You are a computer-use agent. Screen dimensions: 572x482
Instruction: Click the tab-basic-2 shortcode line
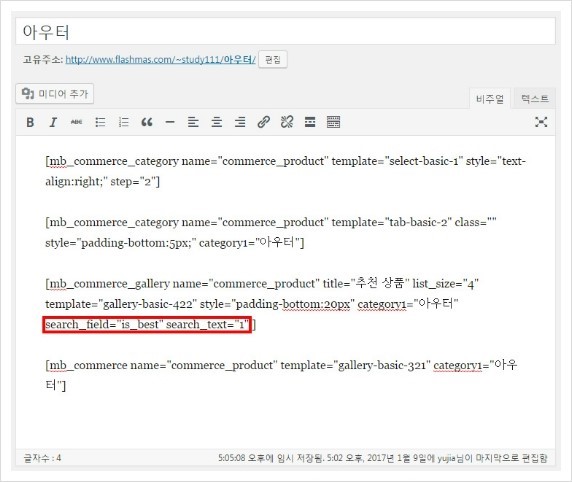coord(271,222)
